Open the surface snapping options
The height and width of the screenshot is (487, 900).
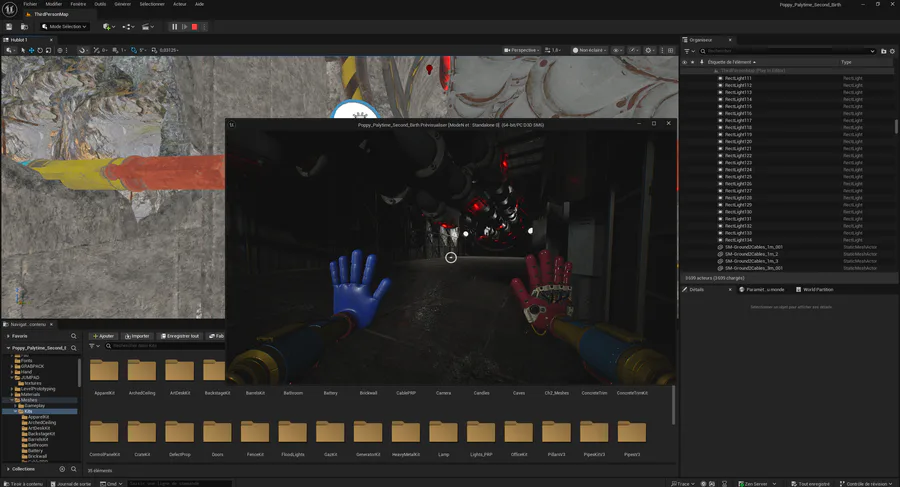[x=83, y=51]
